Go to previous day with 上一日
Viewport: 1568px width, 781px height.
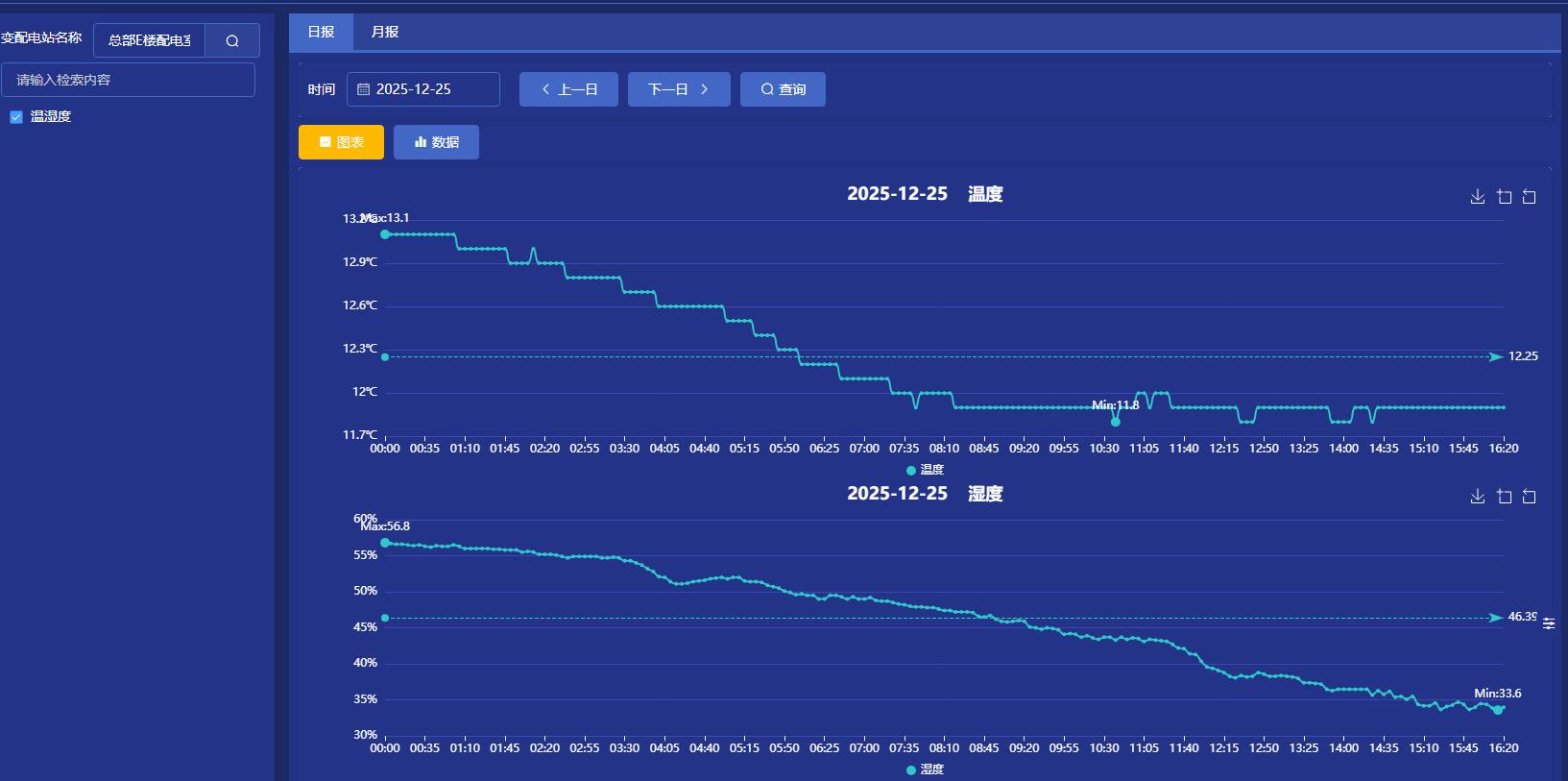coord(568,89)
